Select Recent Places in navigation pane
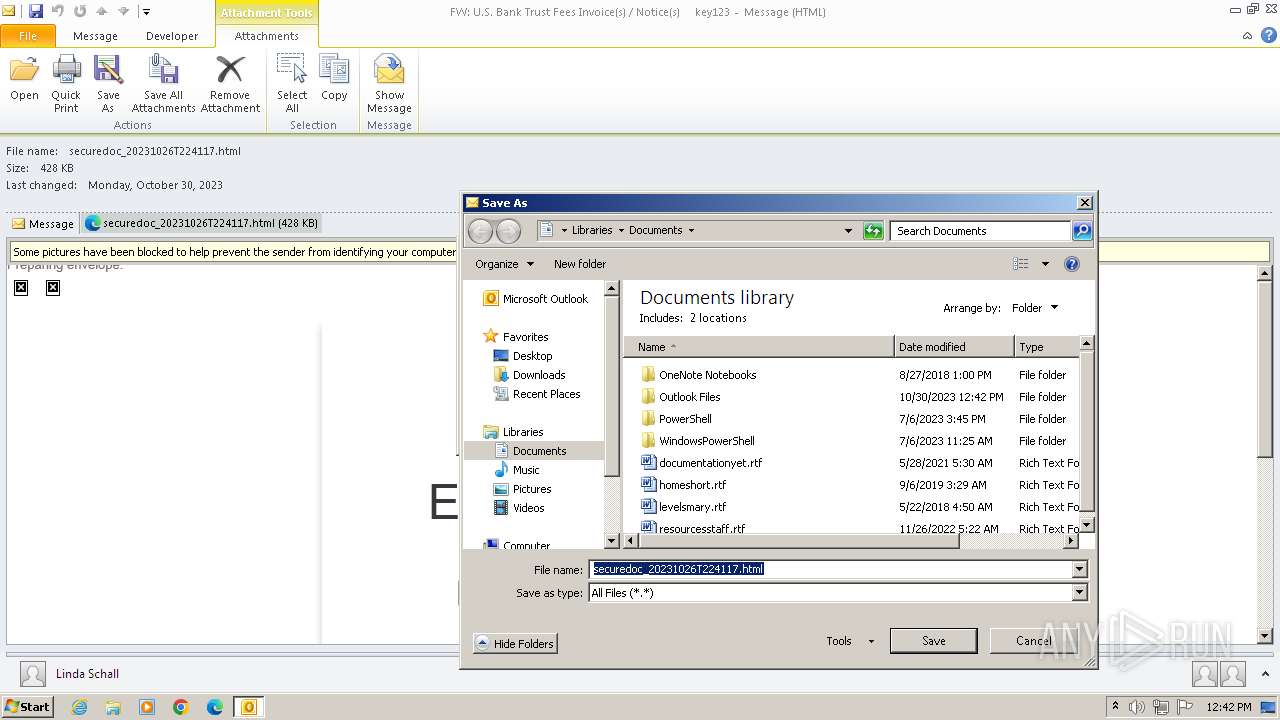The image size is (1280, 720). pyautogui.click(x=537, y=394)
